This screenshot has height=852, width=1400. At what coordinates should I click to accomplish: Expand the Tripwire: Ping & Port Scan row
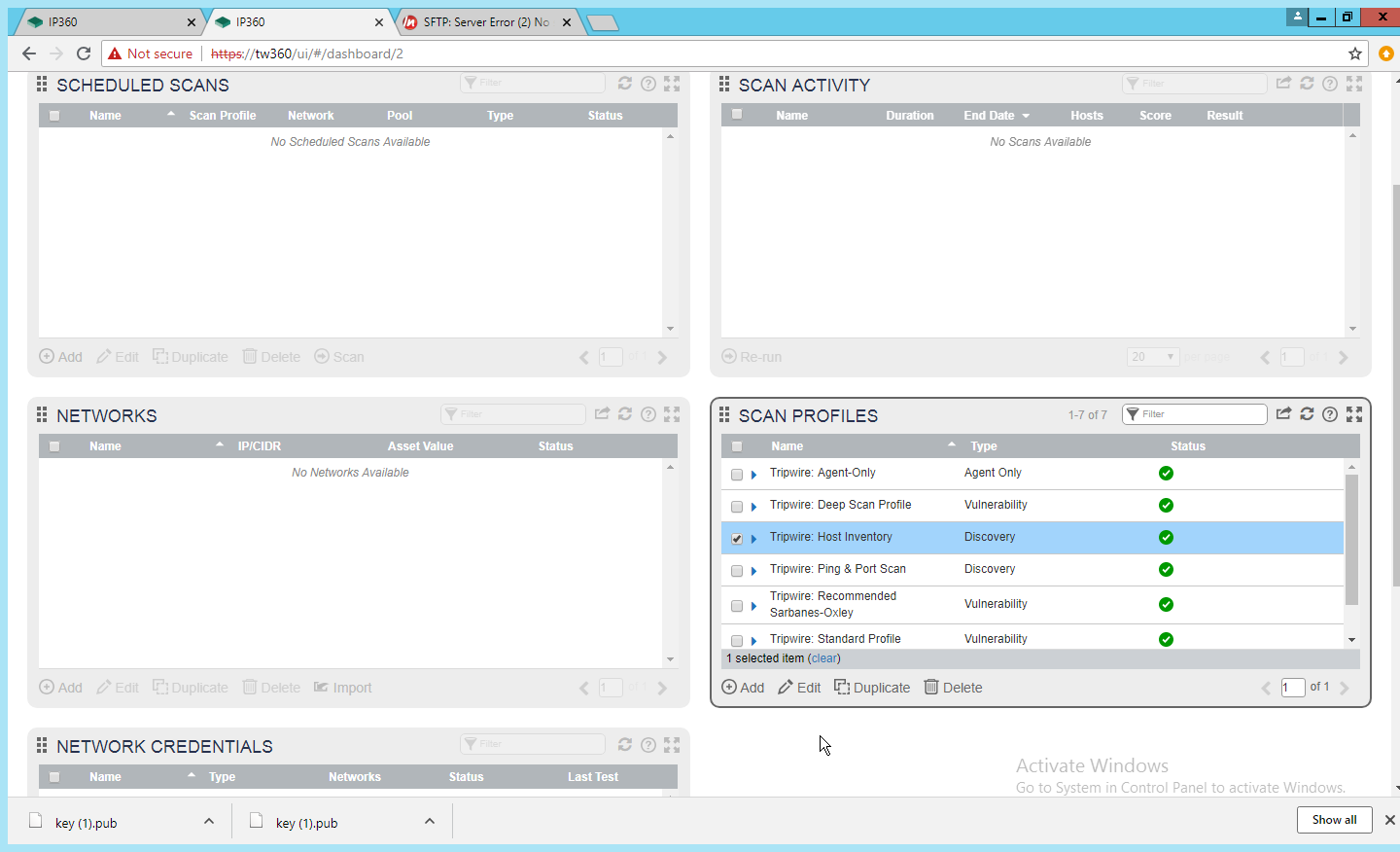(x=753, y=571)
